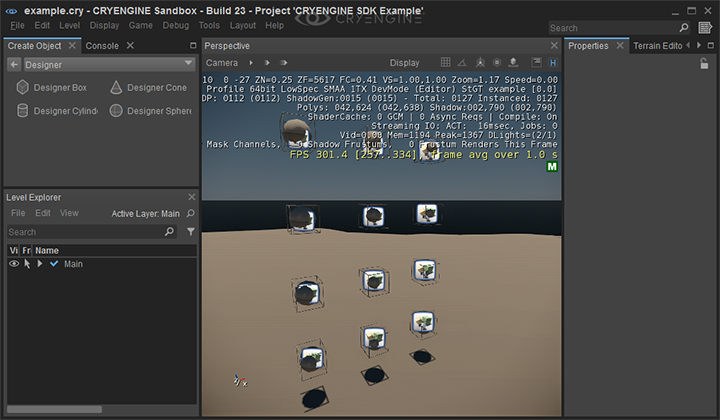720x420 pixels.
Task: Float the Create Object panel
Action: tap(193, 45)
